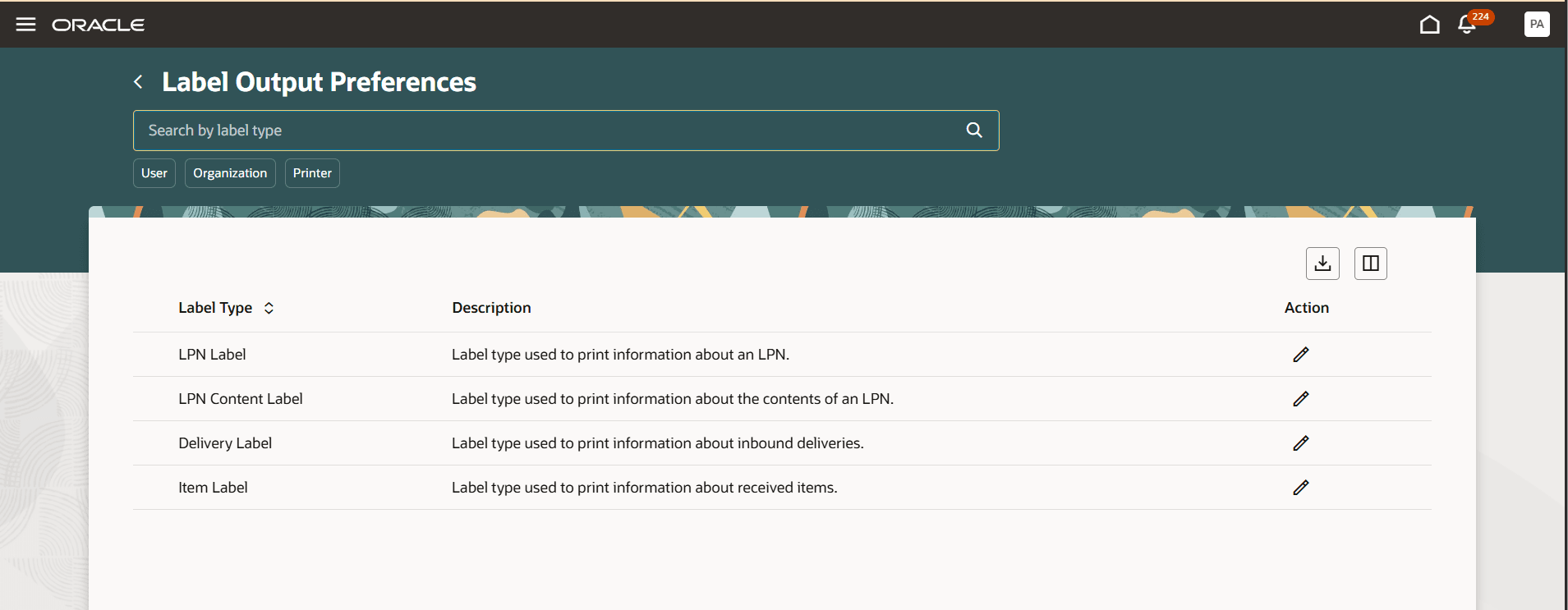Click the 224 notification count badge
The width and height of the screenshot is (1568, 610).
click(x=1481, y=17)
